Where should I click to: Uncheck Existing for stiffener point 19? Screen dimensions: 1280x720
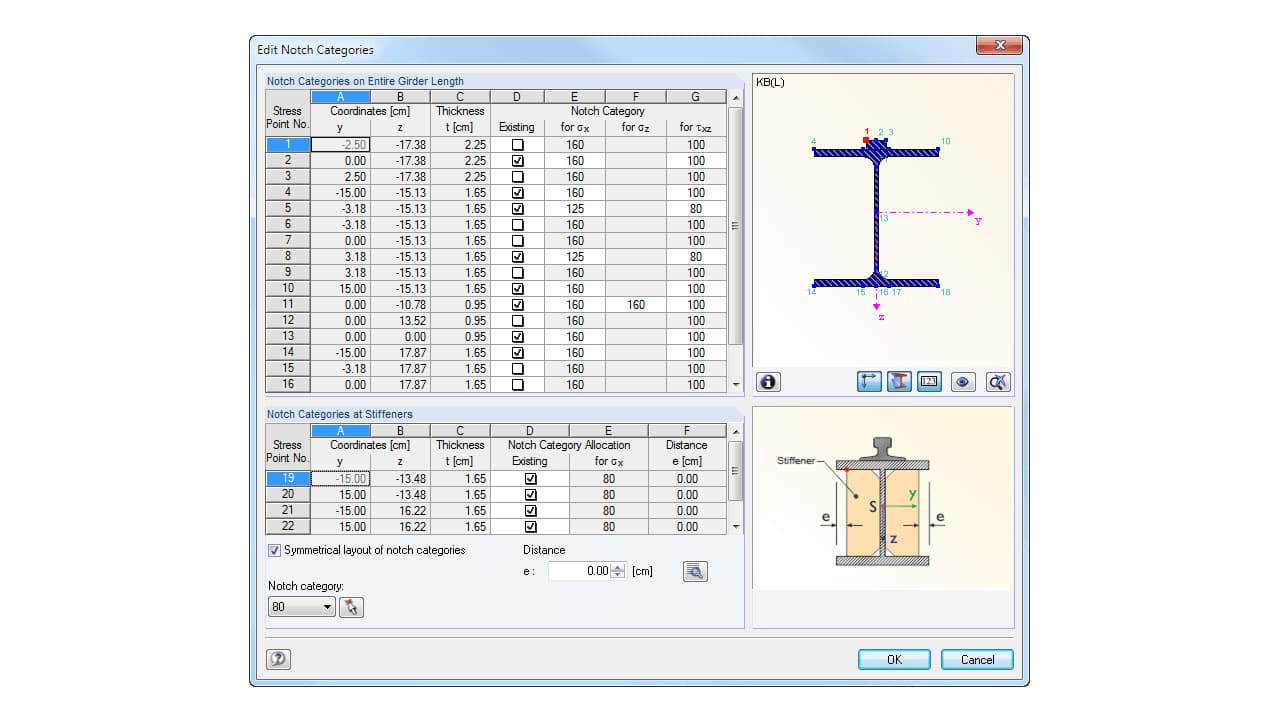tap(532, 478)
